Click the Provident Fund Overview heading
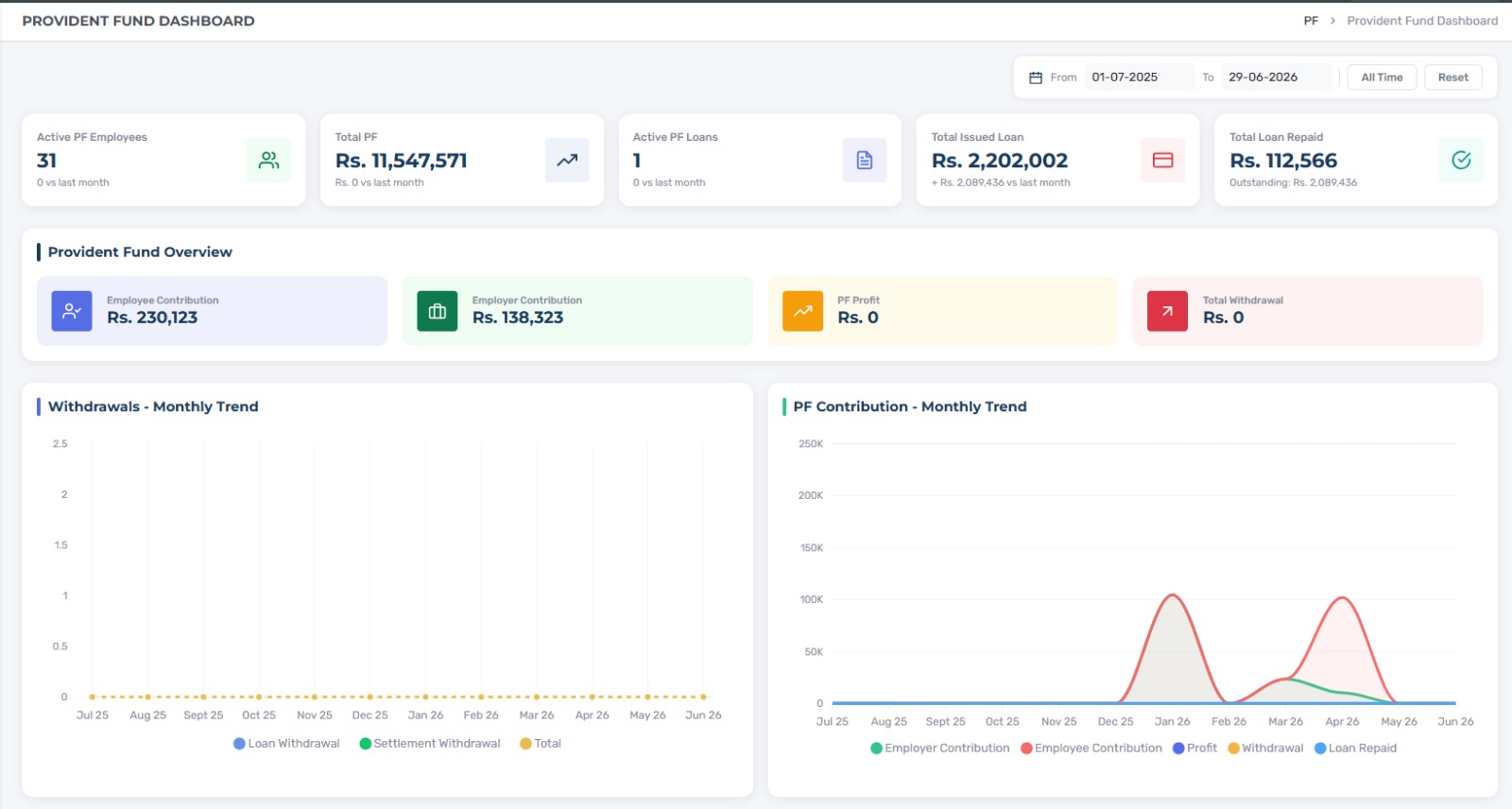This screenshot has height=809, width=1512. click(x=140, y=252)
